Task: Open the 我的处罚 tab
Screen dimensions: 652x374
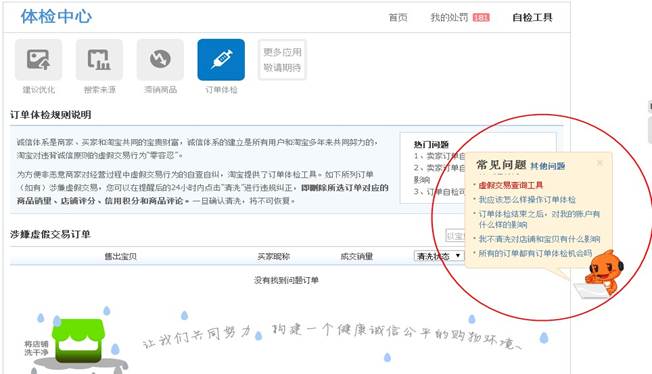Action: point(449,17)
